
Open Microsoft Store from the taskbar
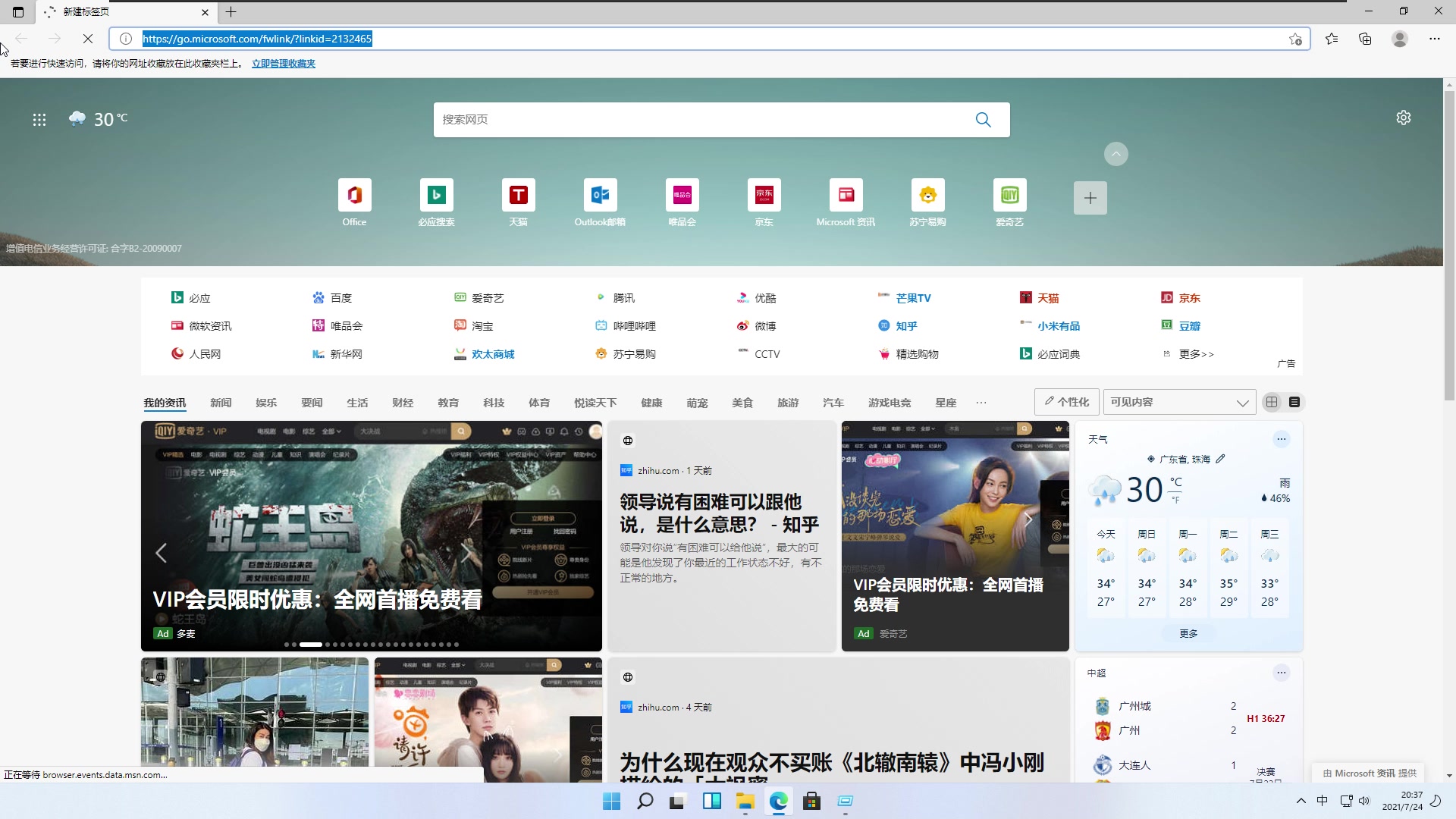pos(811,801)
